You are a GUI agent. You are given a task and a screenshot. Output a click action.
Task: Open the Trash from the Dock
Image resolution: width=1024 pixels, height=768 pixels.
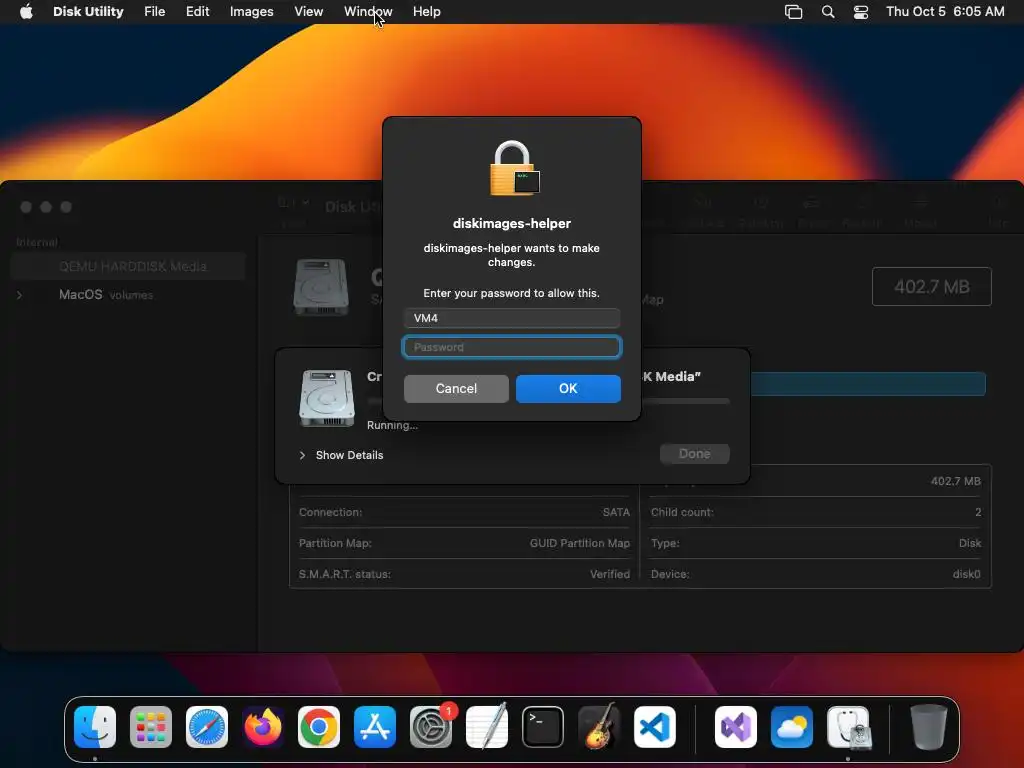pyautogui.click(x=929, y=727)
